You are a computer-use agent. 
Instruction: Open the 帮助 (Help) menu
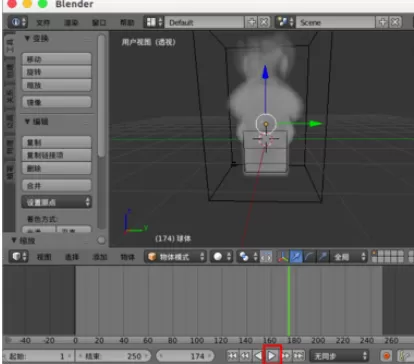[127, 23]
